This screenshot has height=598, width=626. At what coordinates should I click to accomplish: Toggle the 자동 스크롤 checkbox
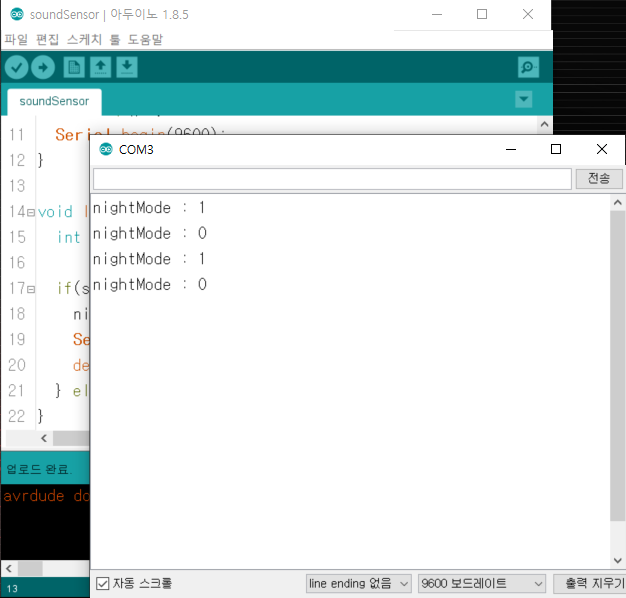(103, 584)
